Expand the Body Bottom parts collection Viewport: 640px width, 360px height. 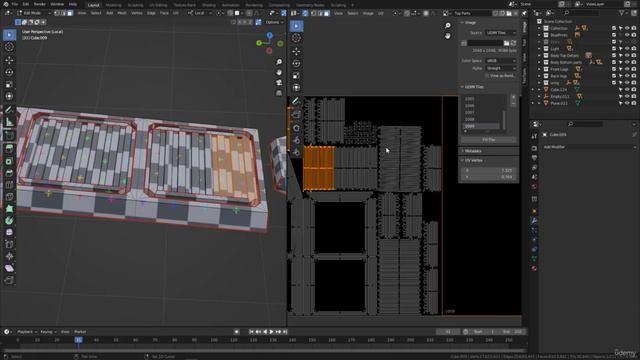coord(540,62)
